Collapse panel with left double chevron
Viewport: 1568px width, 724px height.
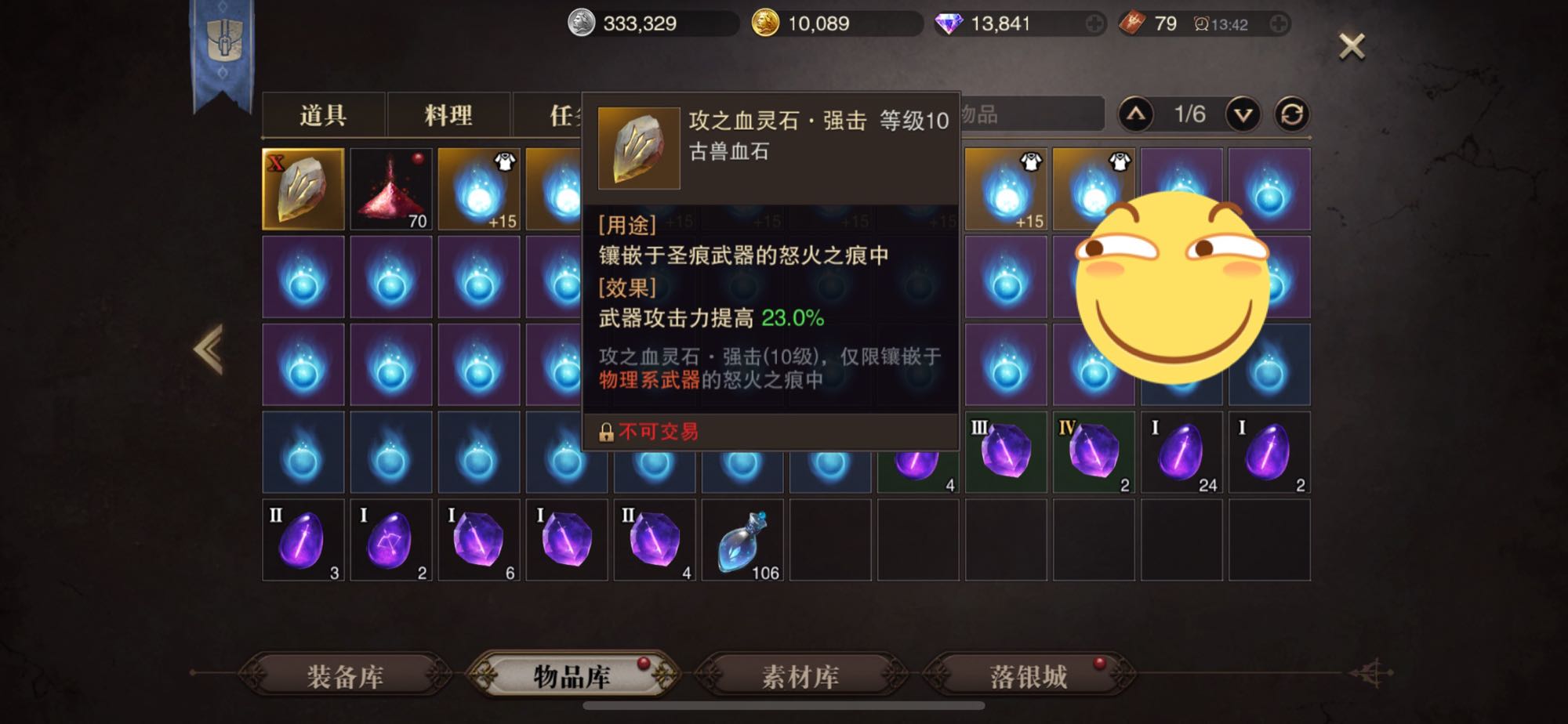point(209,349)
